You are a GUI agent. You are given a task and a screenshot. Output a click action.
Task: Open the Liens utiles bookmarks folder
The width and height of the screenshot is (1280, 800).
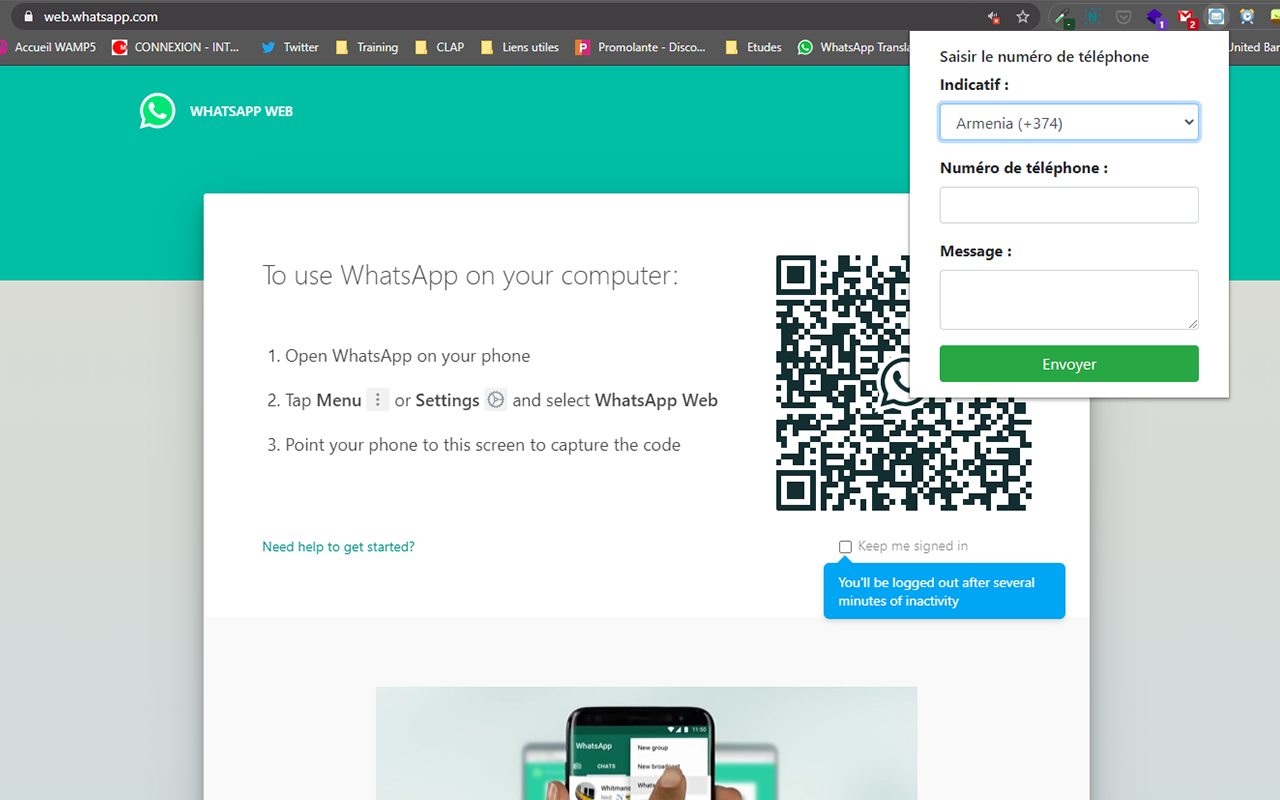(x=520, y=47)
